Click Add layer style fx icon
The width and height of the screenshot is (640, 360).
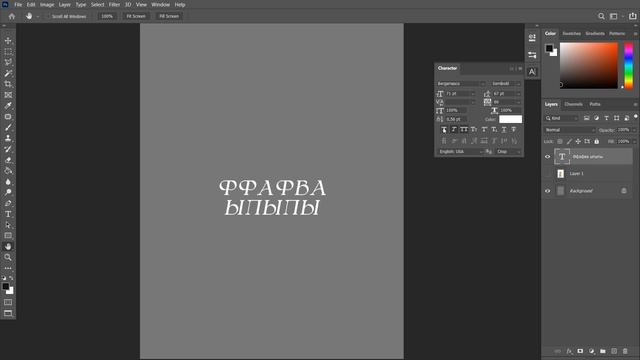(569, 351)
